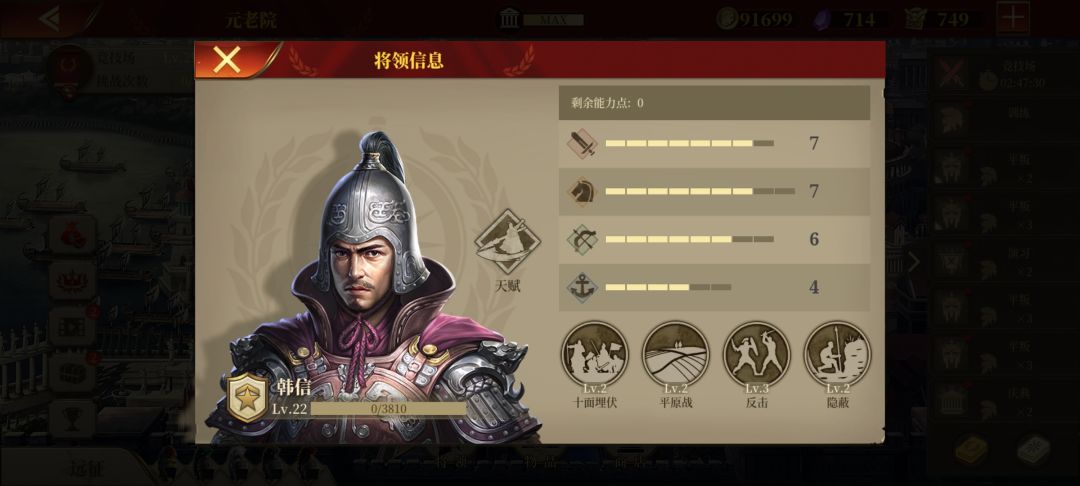Open the 天赋 talent icon
Image resolution: width=1080 pixels, height=486 pixels.
pyautogui.click(x=508, y=242)
